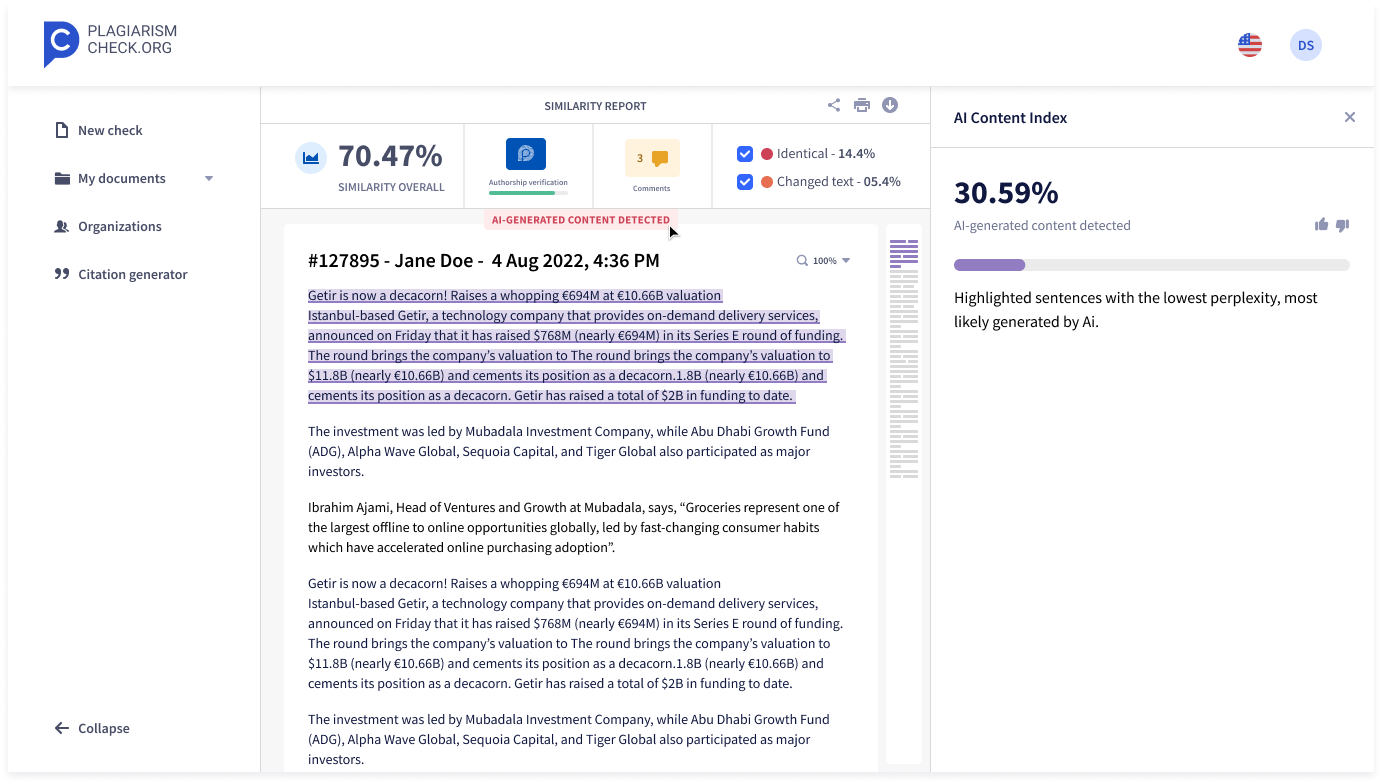Open the DS user avatar menu
The height and width of the screenshot is (784, 1382).
(1305, 45)
